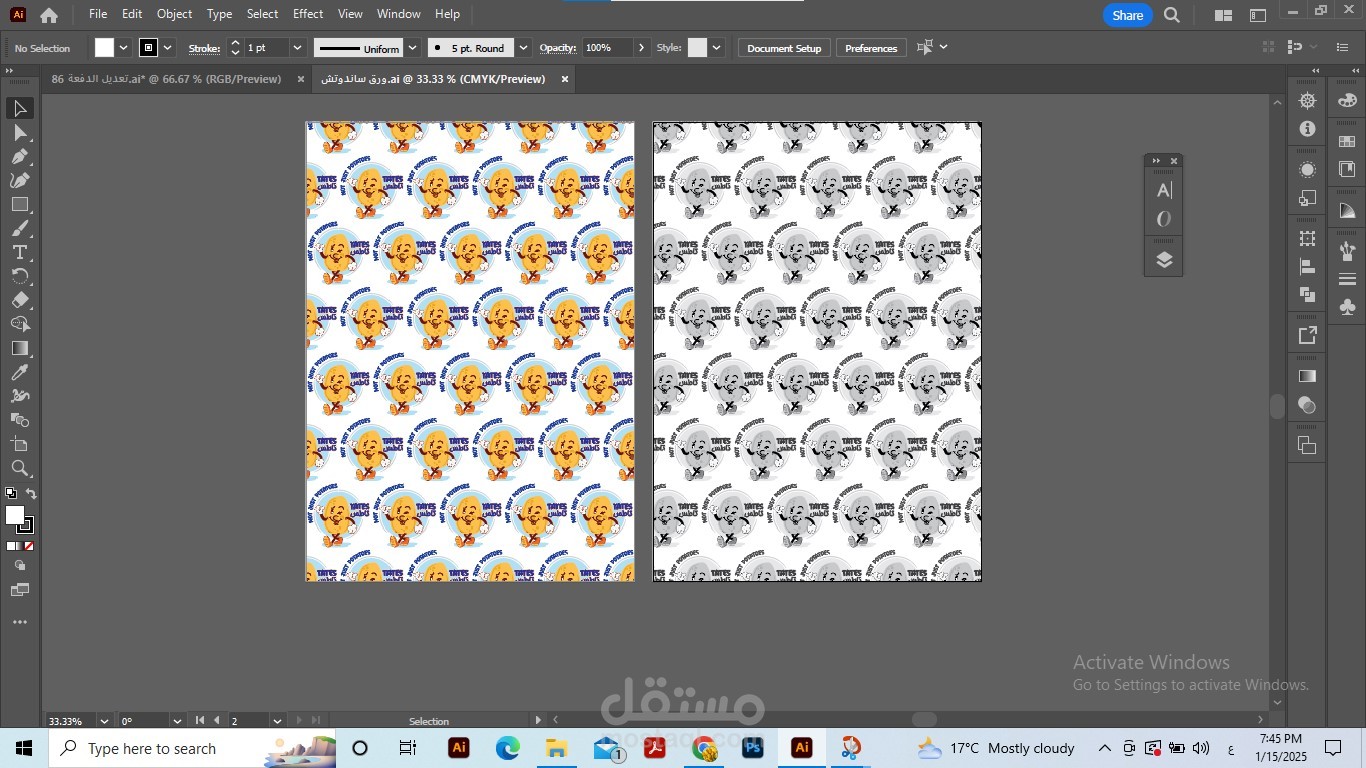1366x768 pixels.
Task: Switch to the RGB/Preview document tab at 66.67%
Action: pos(166,79)
